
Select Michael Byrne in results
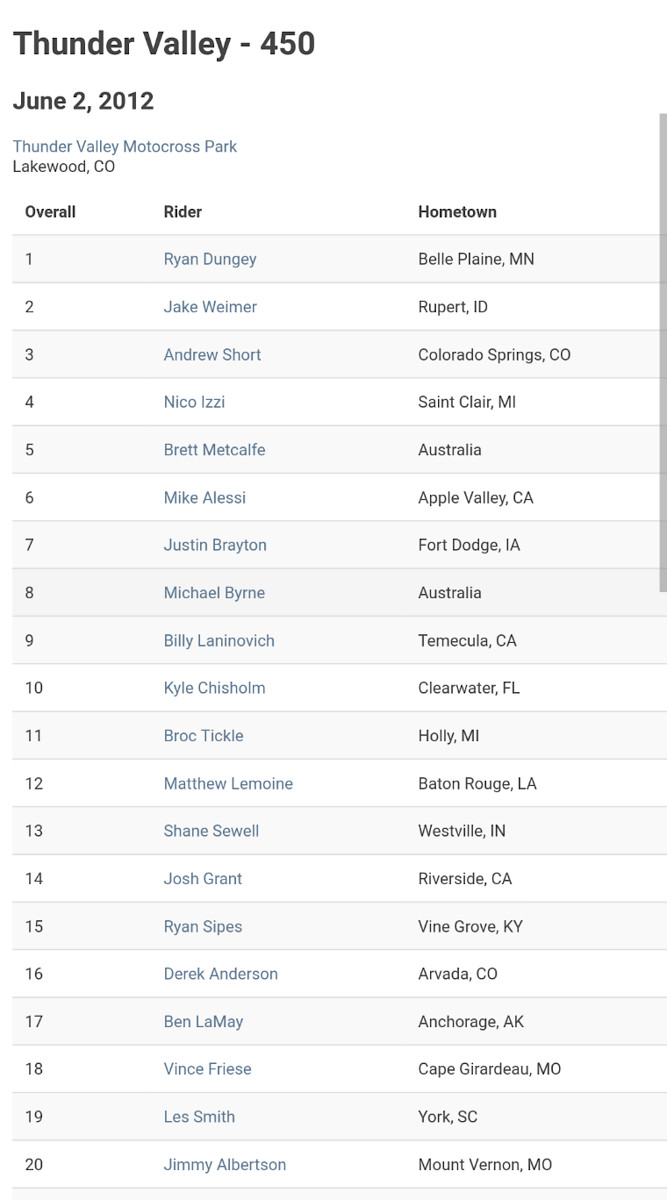[x=214, y=593]
